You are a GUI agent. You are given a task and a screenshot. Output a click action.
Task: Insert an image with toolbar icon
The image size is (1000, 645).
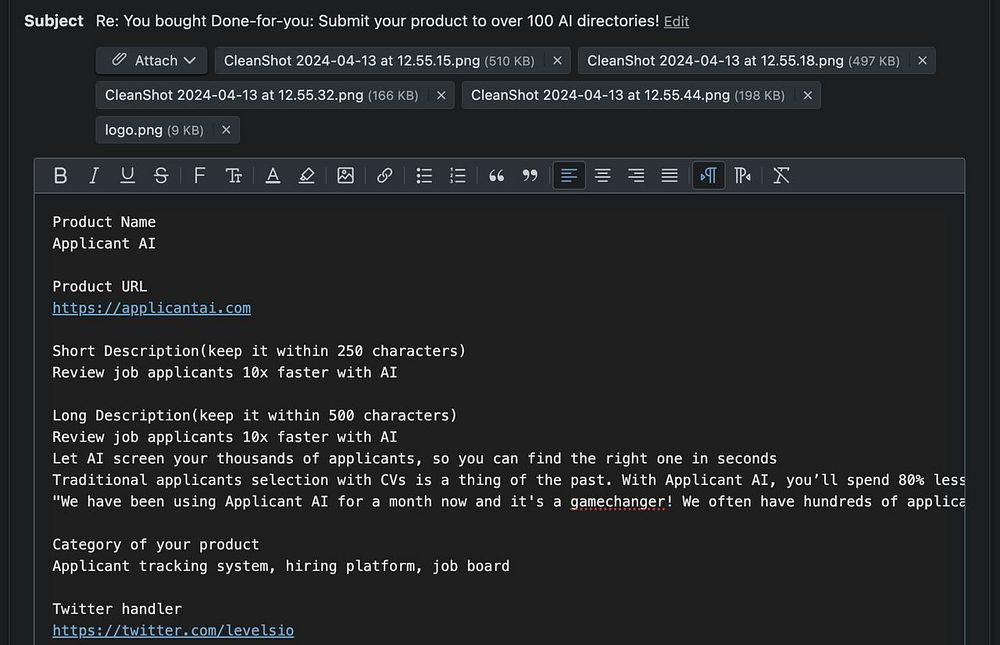346,175
